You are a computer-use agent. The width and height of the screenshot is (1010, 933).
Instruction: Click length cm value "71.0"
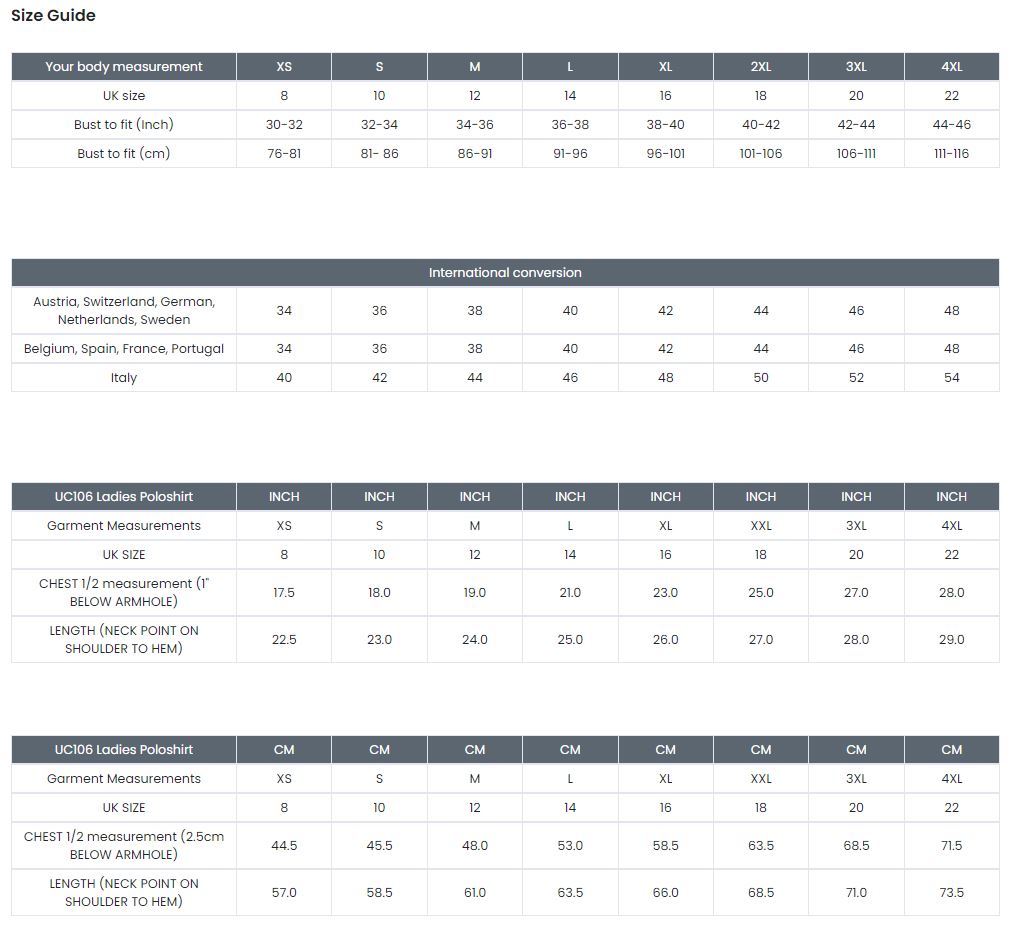tap(856, 892)
